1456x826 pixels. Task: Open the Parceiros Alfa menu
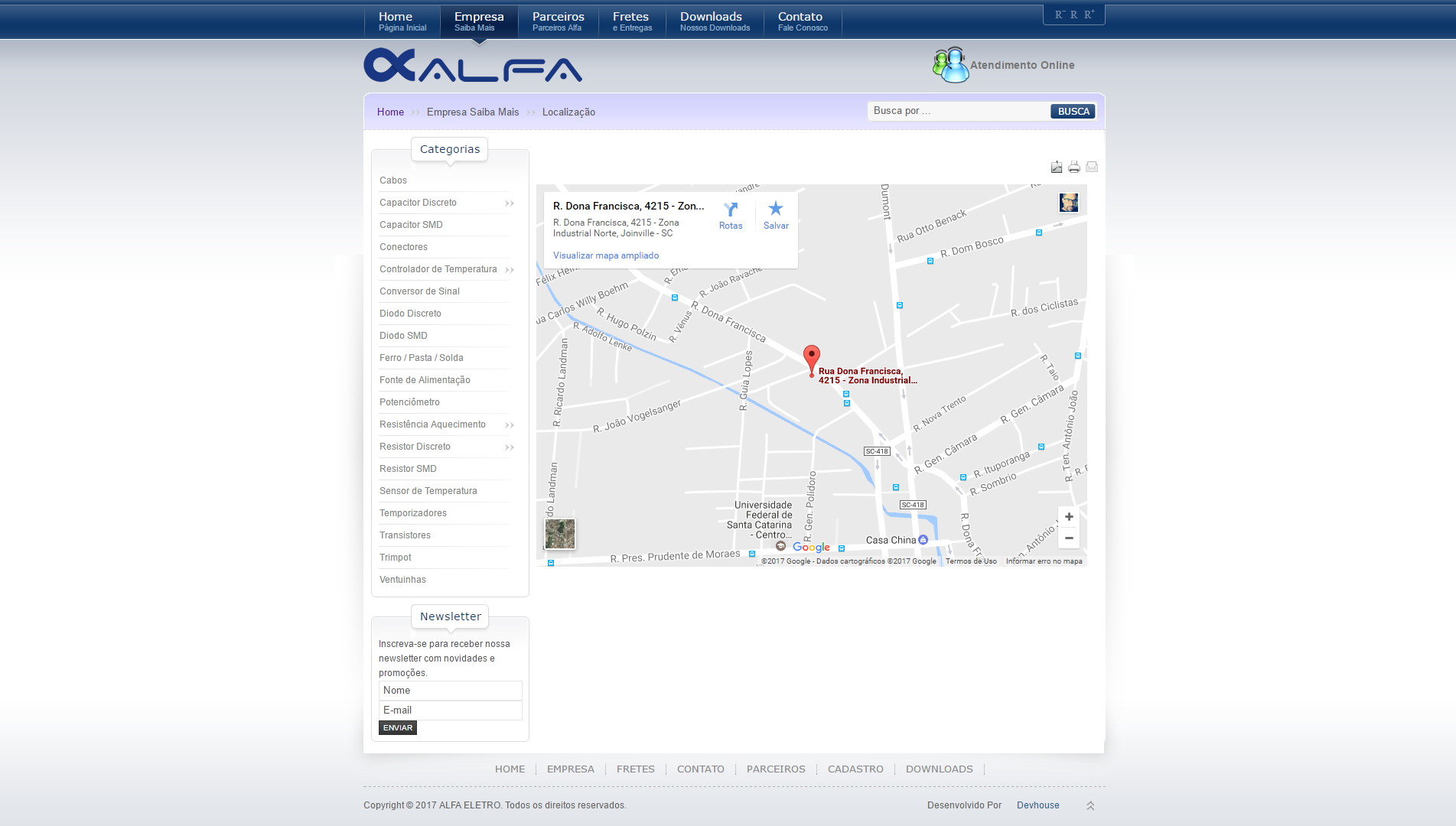point(558,21)
